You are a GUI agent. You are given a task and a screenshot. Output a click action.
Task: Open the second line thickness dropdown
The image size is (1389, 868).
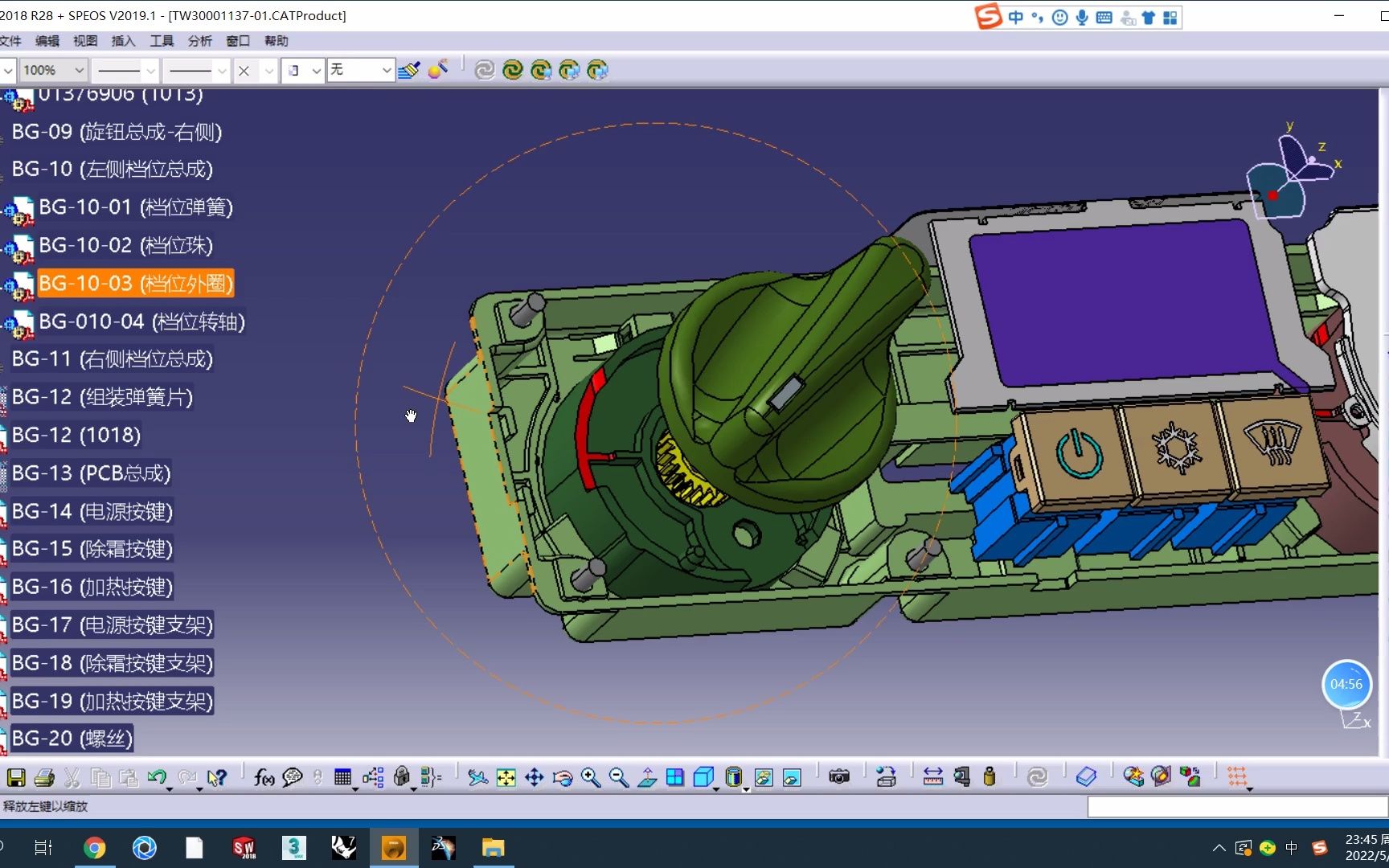click(221, 71)
